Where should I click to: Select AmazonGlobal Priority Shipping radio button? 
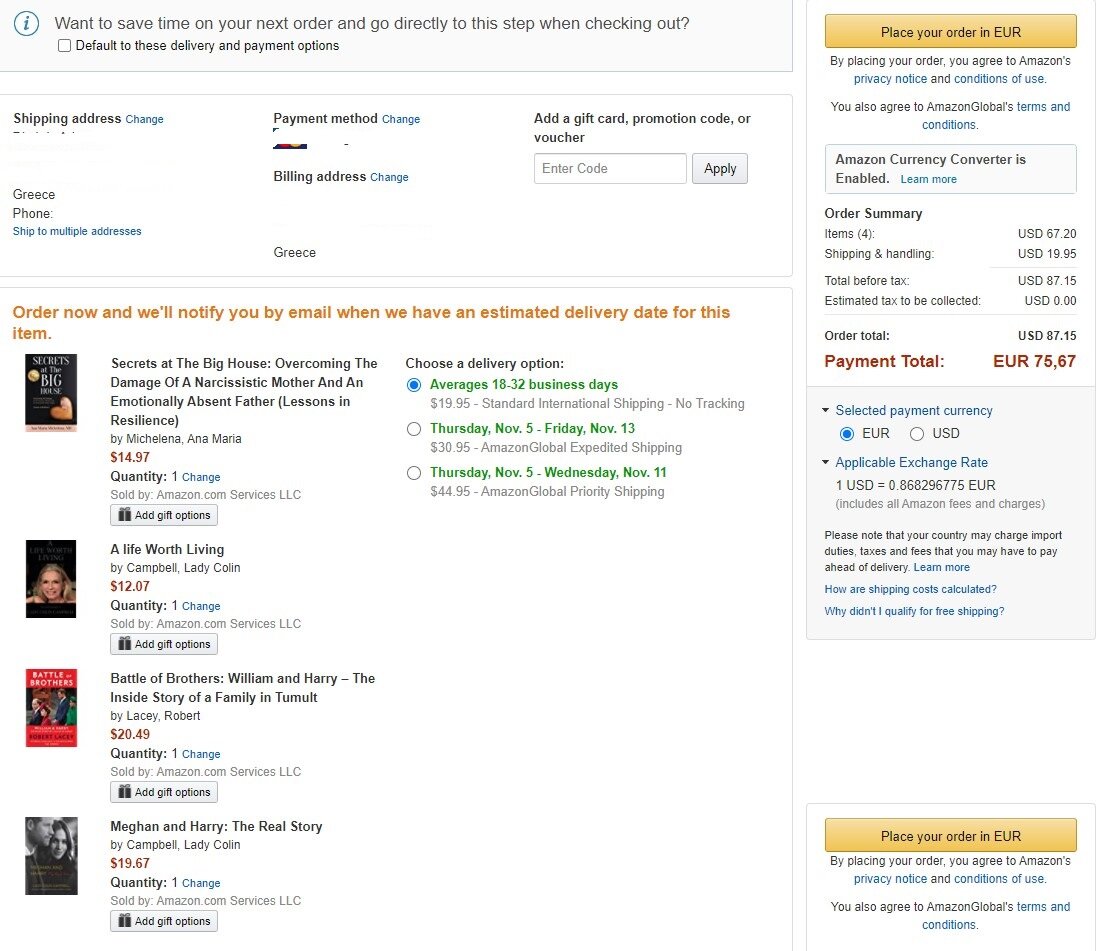(414, 473)
